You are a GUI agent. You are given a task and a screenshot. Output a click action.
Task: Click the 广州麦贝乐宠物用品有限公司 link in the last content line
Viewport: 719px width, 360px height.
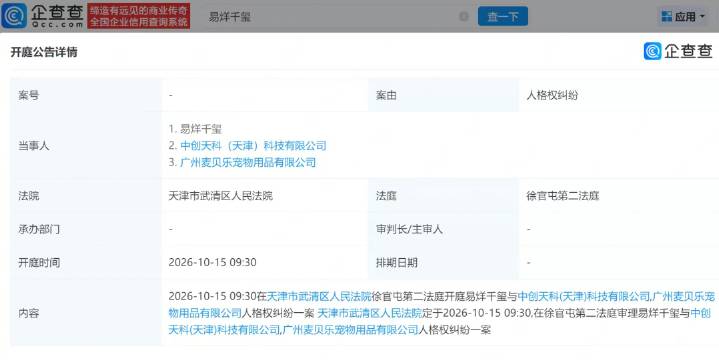351,330
